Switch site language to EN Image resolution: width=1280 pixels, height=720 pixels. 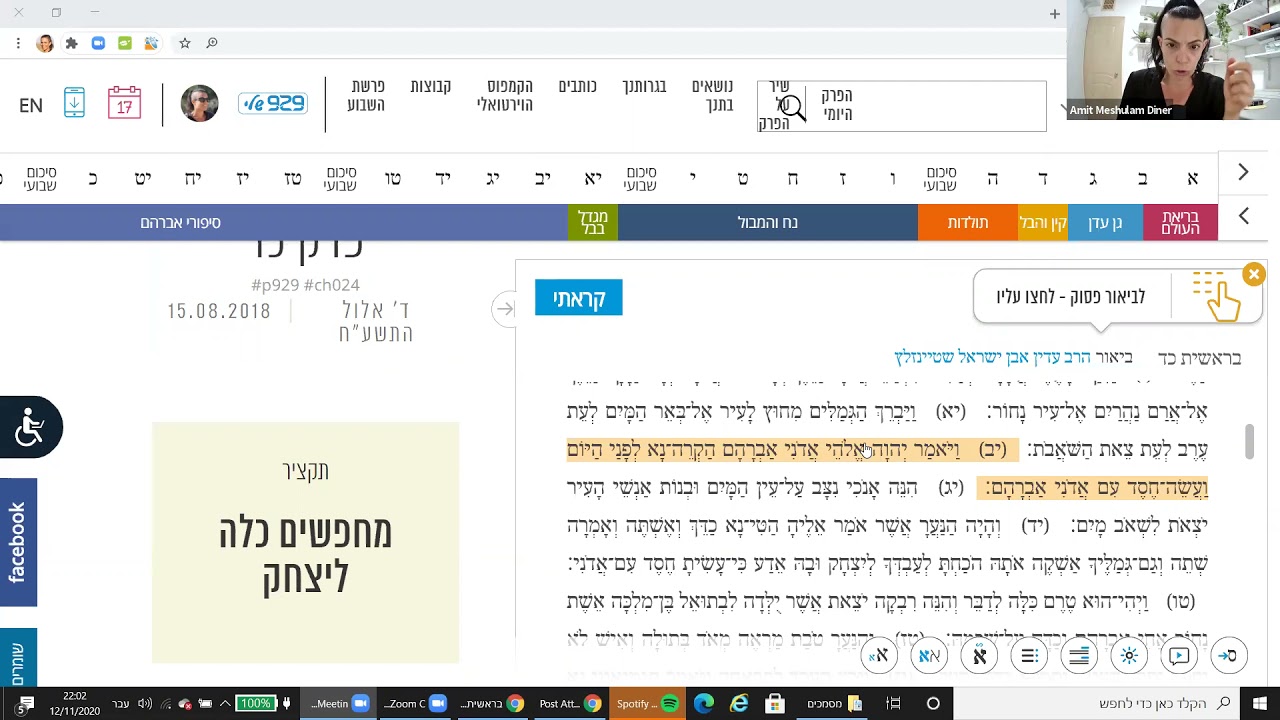[x=31, y=105]
